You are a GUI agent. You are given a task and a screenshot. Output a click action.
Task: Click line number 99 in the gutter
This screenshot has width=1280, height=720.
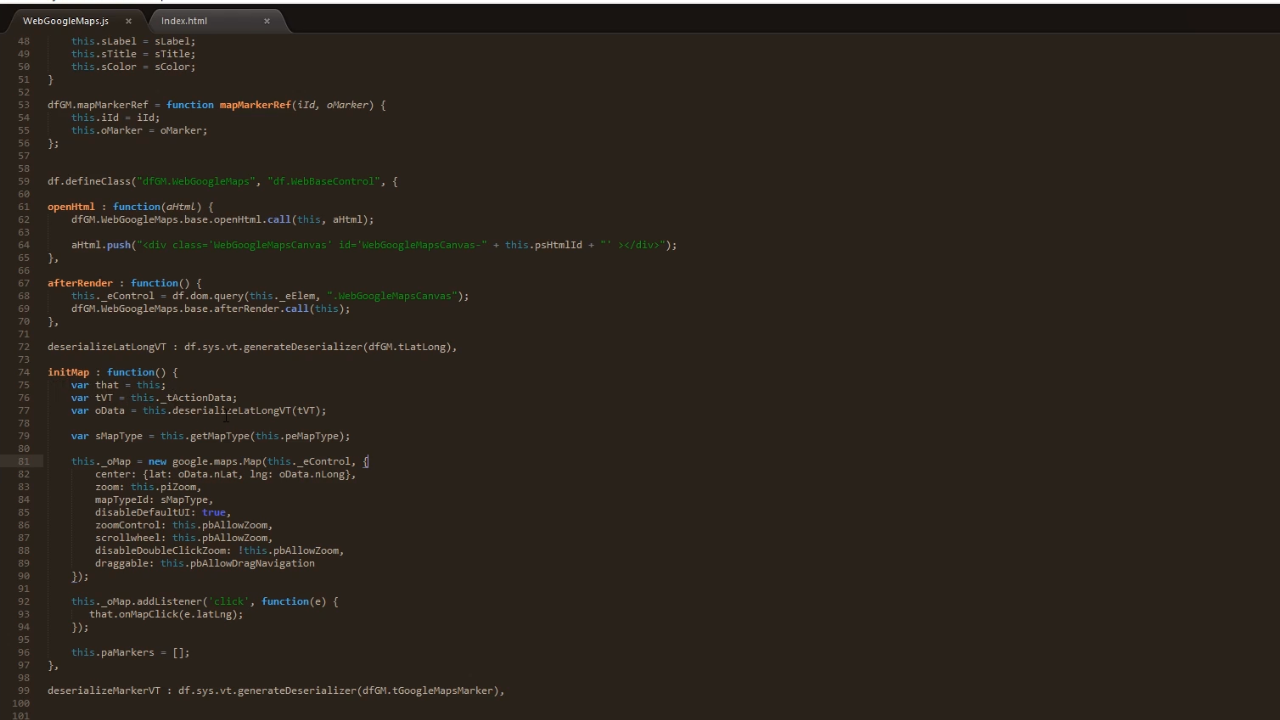[23, 690]
